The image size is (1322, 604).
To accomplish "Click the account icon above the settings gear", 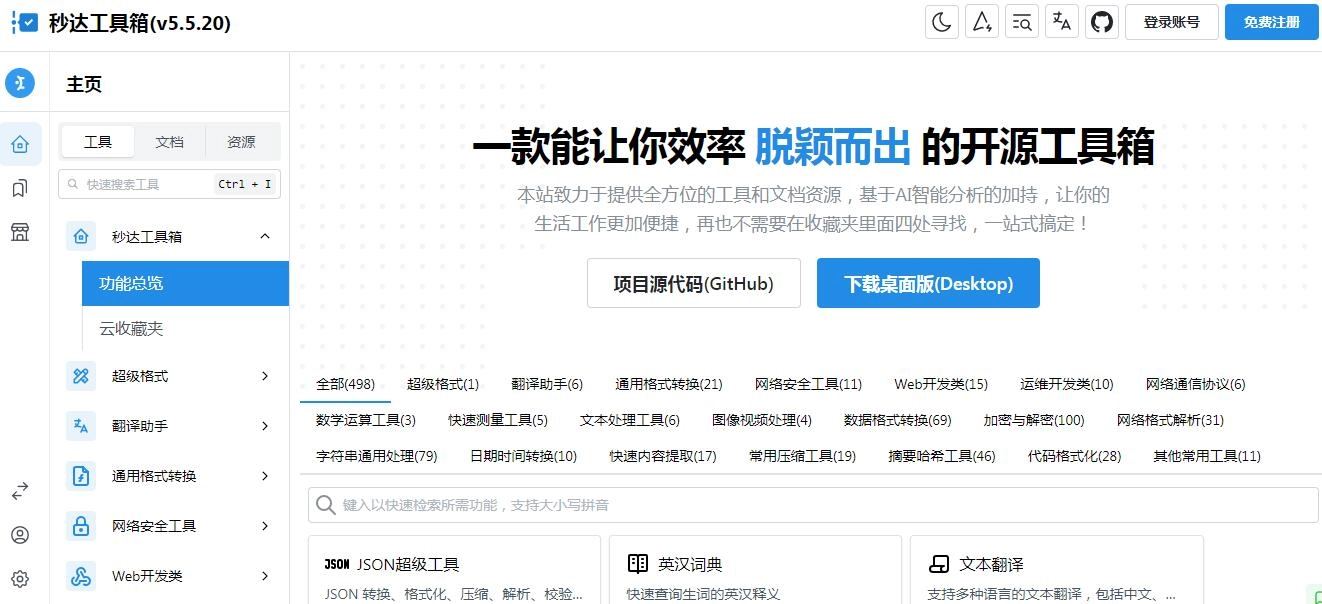I will click(21, 535).
